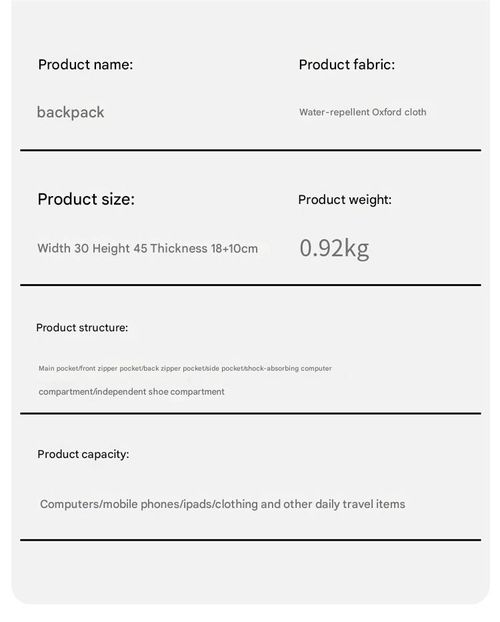
Task: Select 'compartment/independent shoe compartment' text
Action: pos(131,392)
